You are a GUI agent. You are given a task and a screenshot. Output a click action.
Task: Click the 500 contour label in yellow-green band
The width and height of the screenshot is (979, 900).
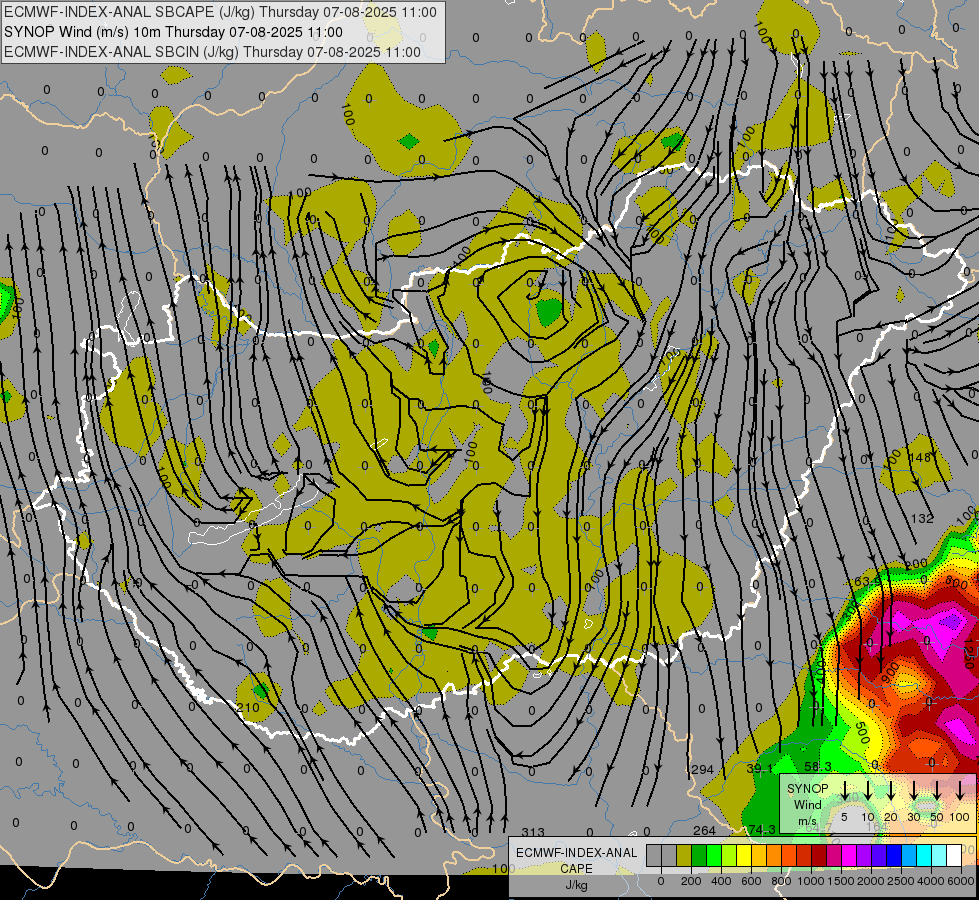click(x=862, y=733)
